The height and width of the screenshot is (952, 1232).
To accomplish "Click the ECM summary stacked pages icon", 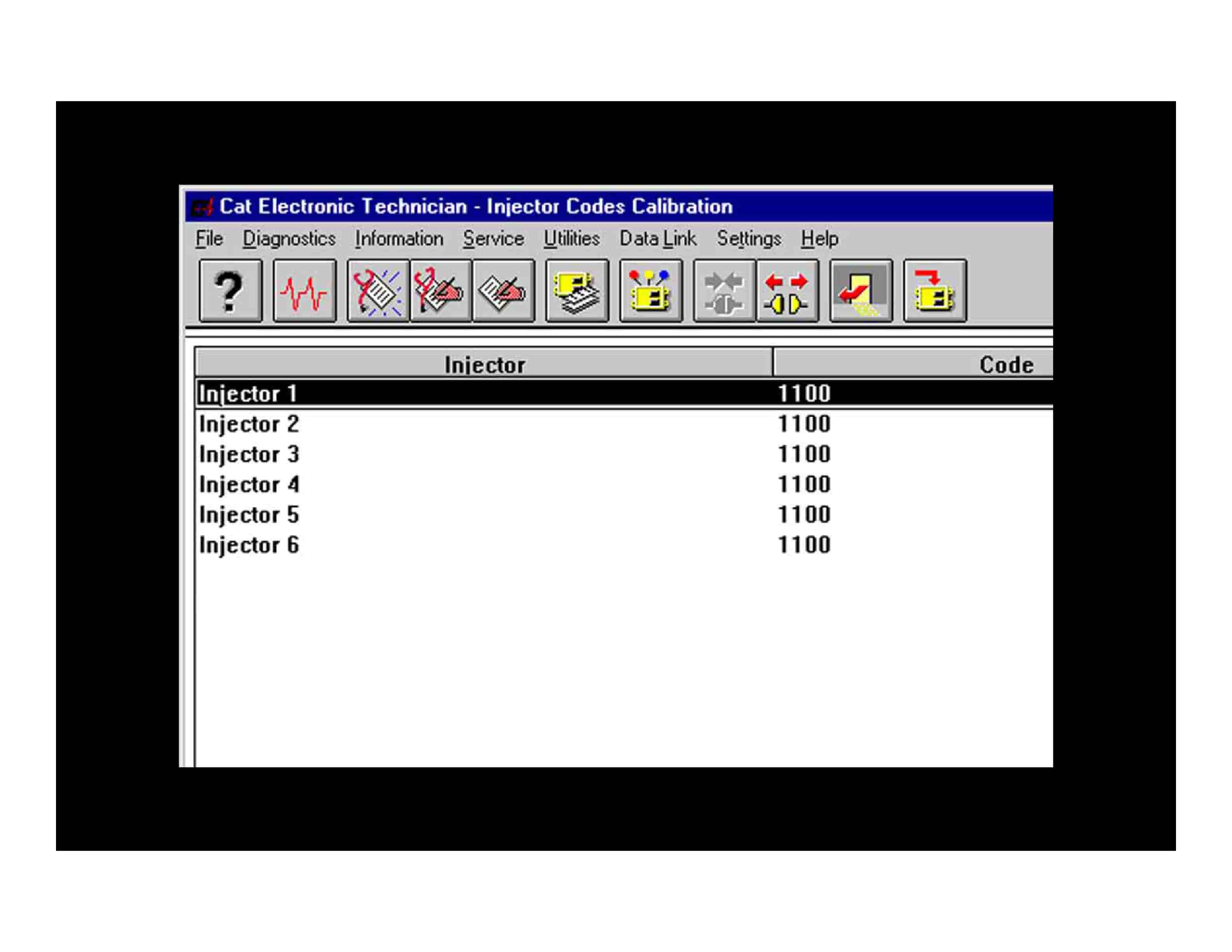I will tap(576, 291).
